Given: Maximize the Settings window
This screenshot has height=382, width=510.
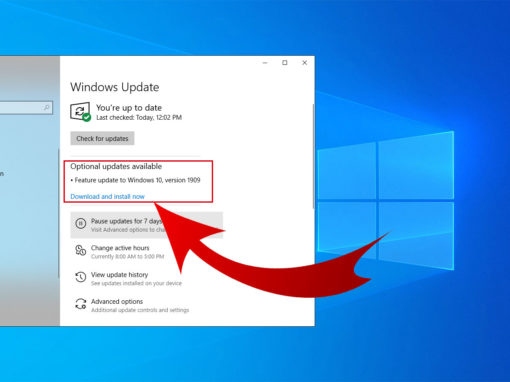Looking at the screenshot, I should coord(285,63).
